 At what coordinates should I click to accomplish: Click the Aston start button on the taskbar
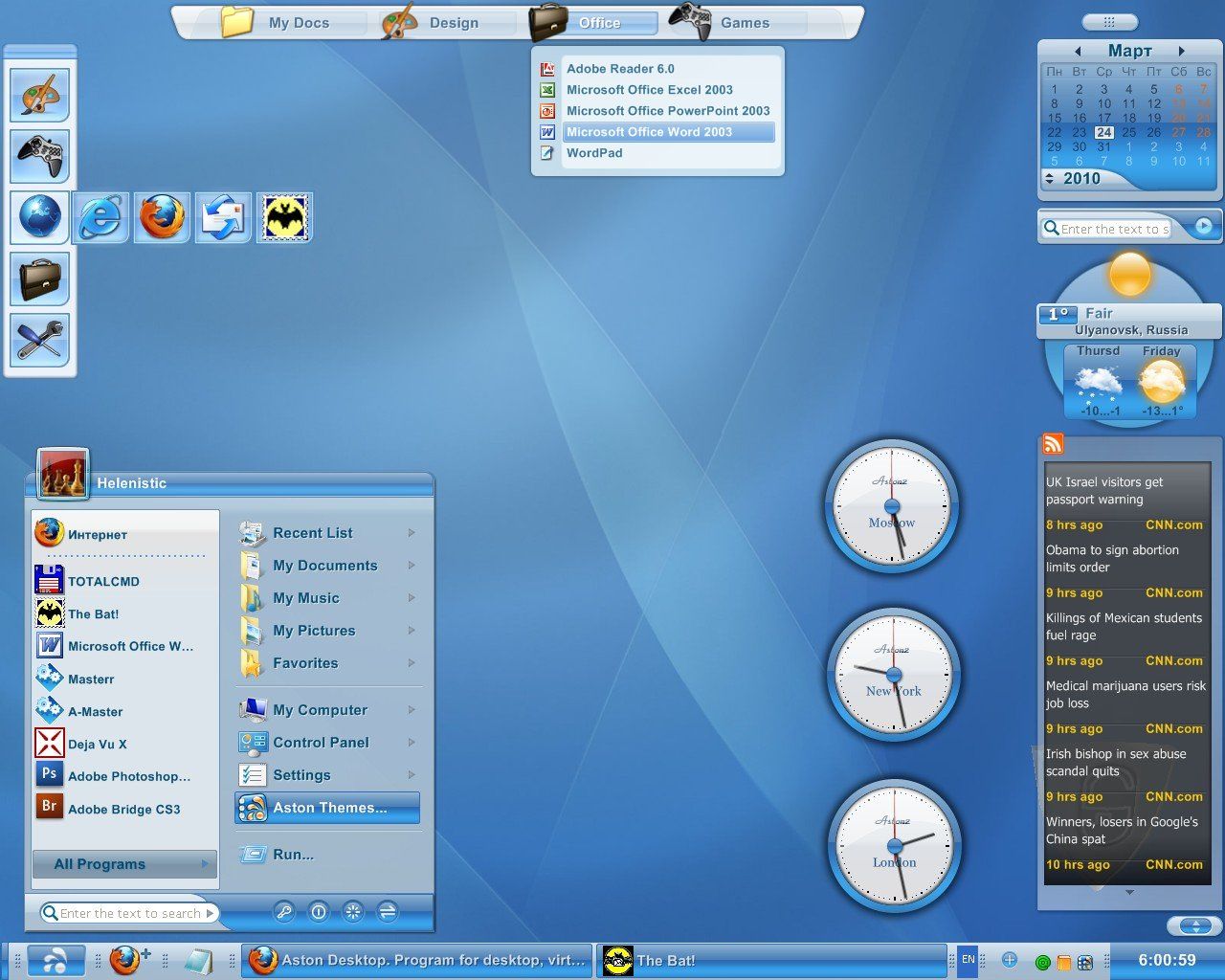56,960
